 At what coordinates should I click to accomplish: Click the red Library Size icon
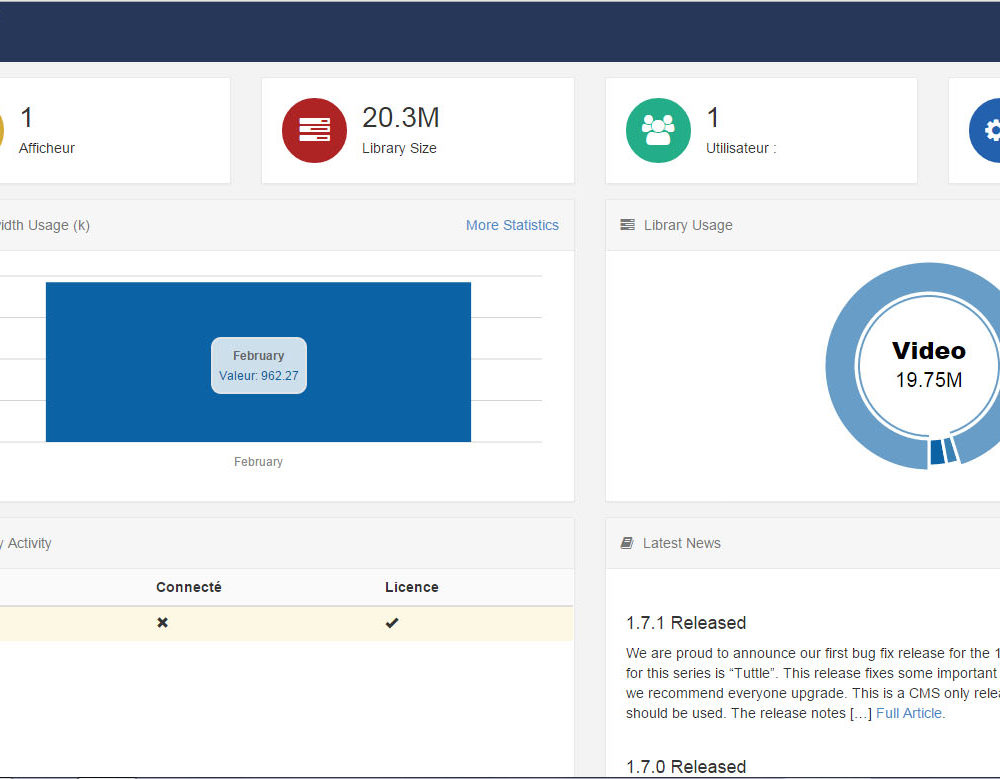point(314,130)
